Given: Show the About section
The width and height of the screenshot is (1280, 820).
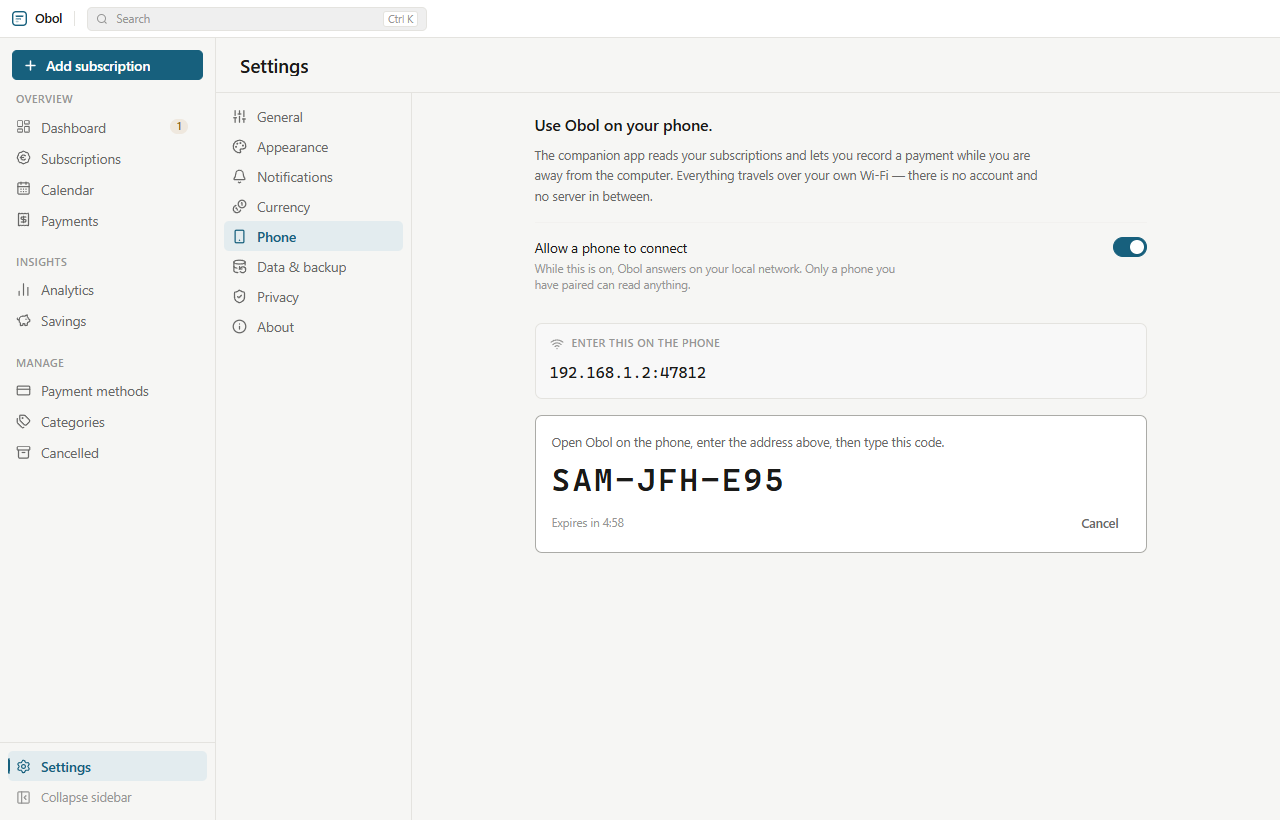Looking at the screenshot, I should pyautogui.click(x=313, y=327).
